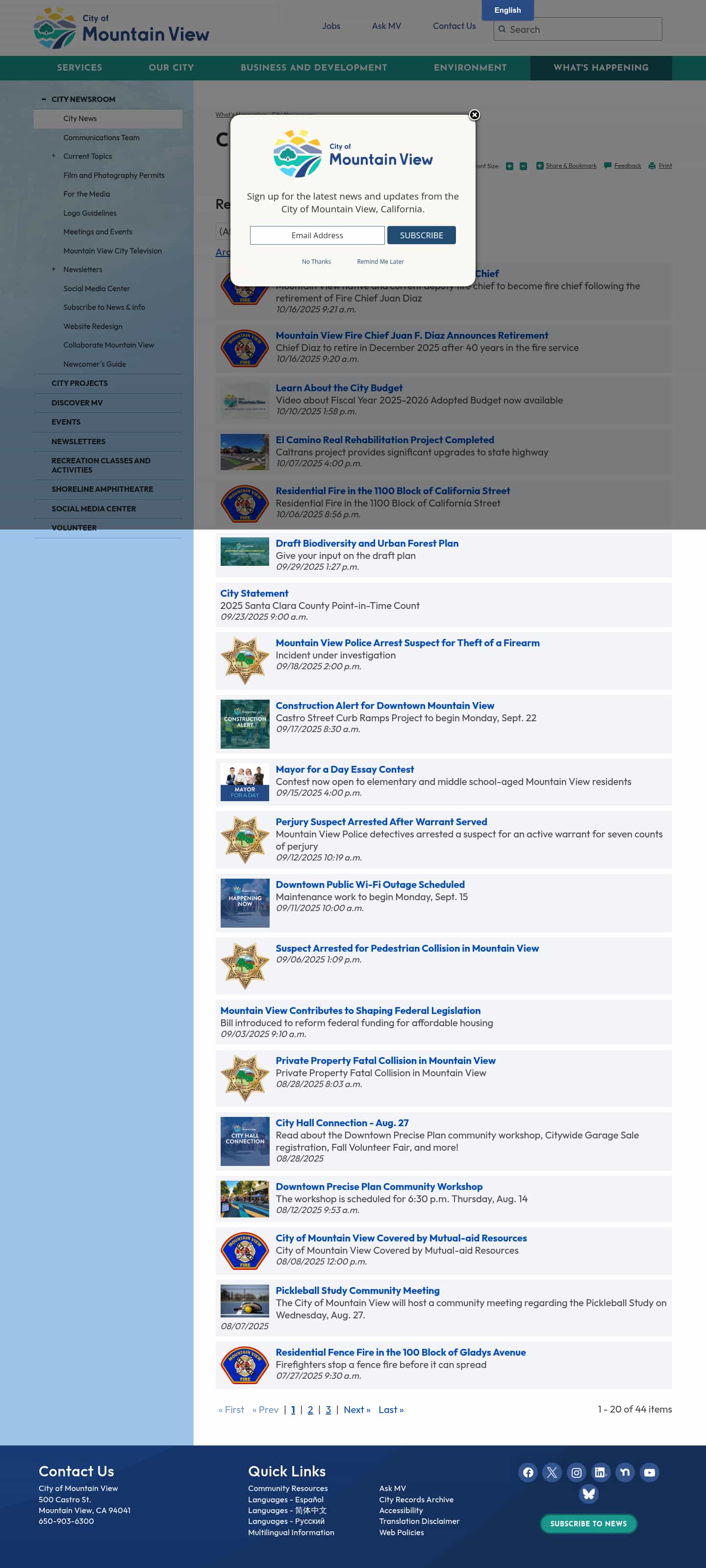The height and width of the screenshot is (1568, 706).
Task: Click police star for Pedestrian Collision story
Action: tap(245, 966)
